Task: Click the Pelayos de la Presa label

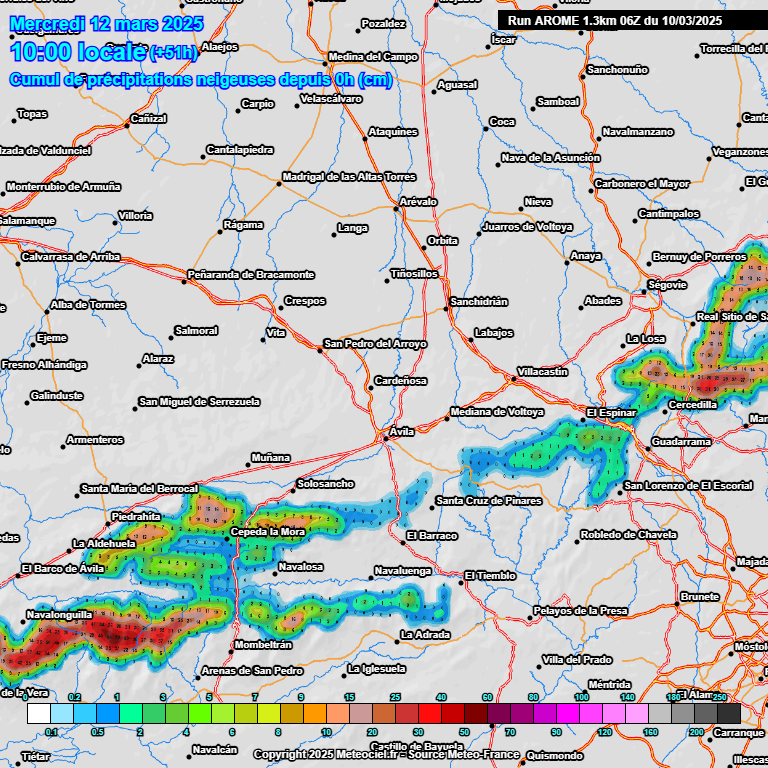Action: tap(580, 611)
